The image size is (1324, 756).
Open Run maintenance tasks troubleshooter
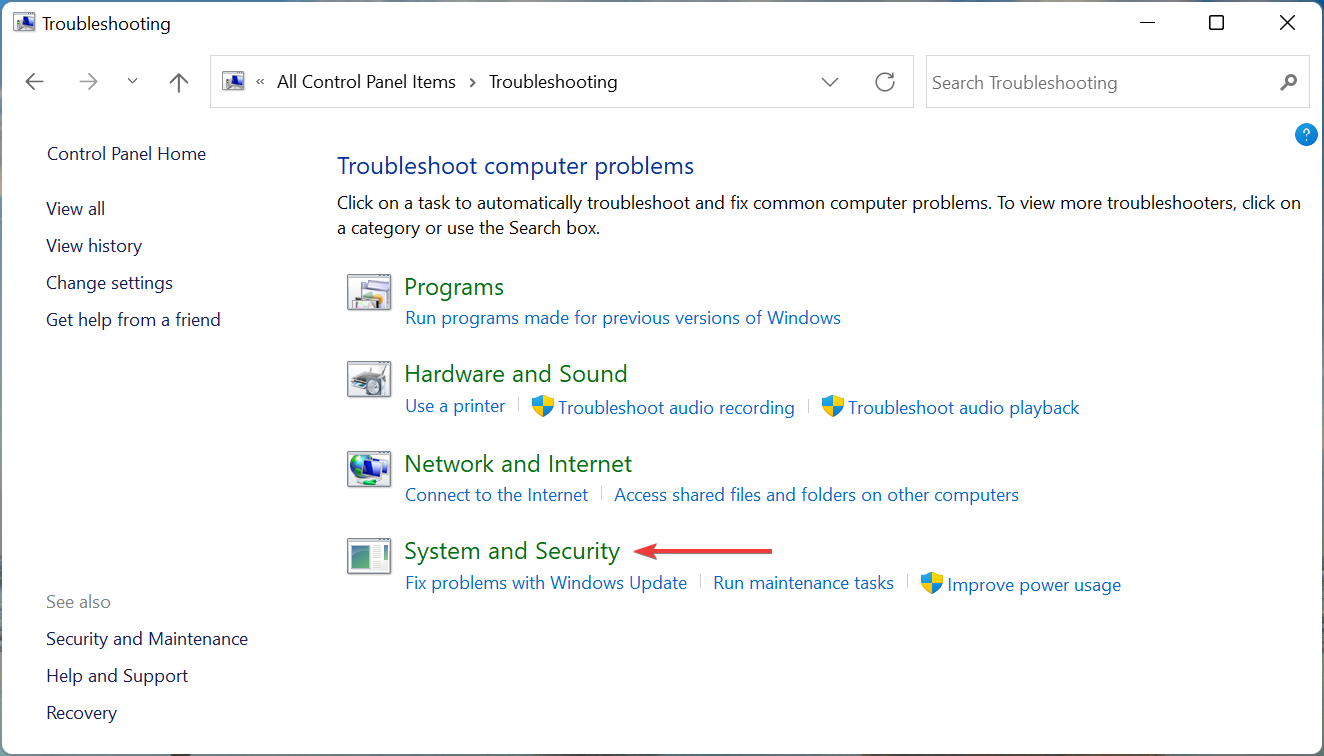tap(803, 583)
